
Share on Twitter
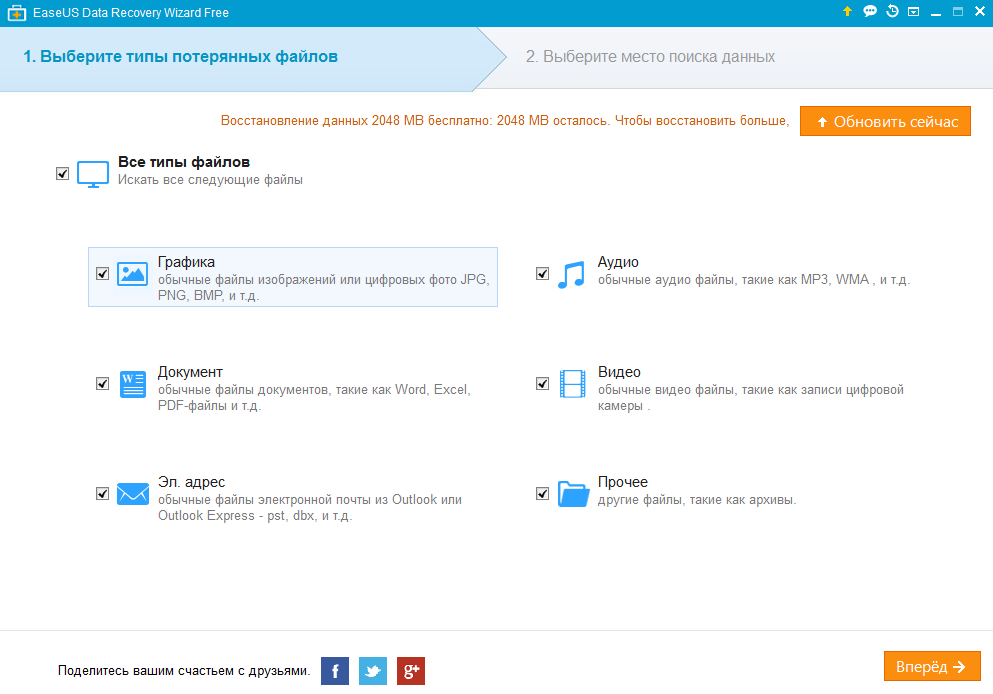click(373, 671)
